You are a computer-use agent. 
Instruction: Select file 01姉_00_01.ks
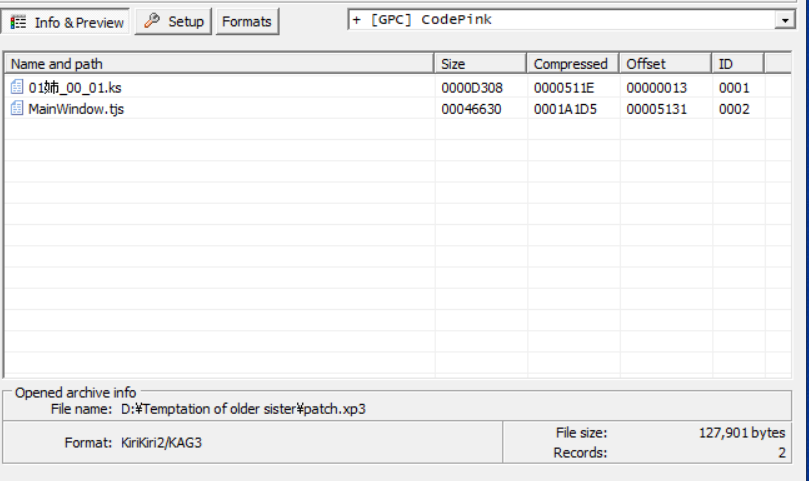75,88
